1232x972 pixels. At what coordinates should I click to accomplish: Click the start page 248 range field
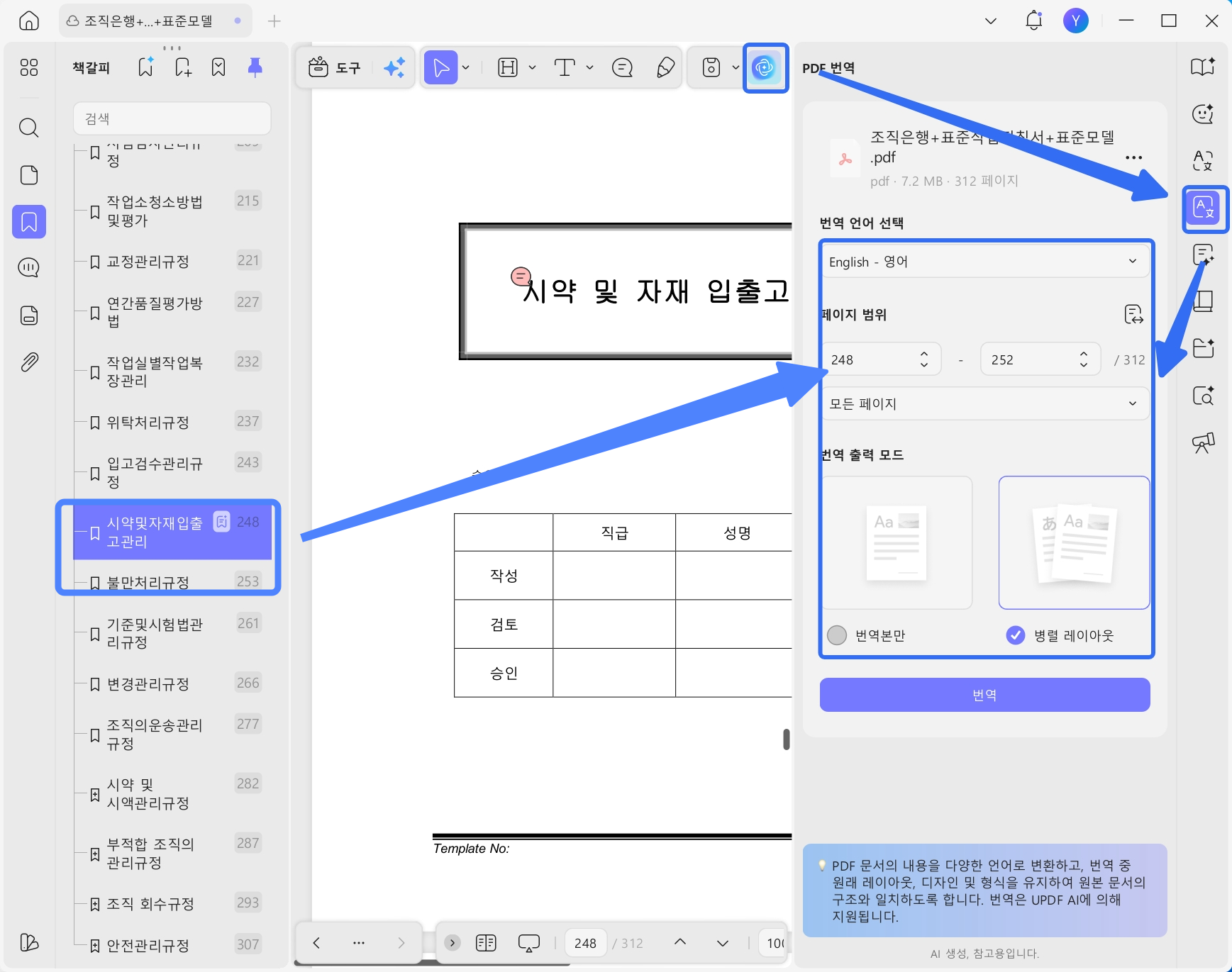pyautogui.click(x=882, y=359)
